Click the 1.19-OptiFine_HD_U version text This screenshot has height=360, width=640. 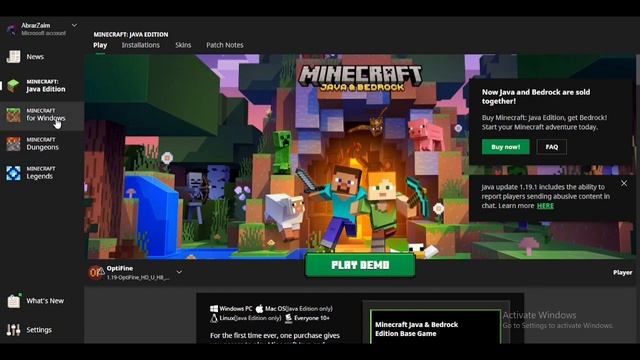pos(138,278)
